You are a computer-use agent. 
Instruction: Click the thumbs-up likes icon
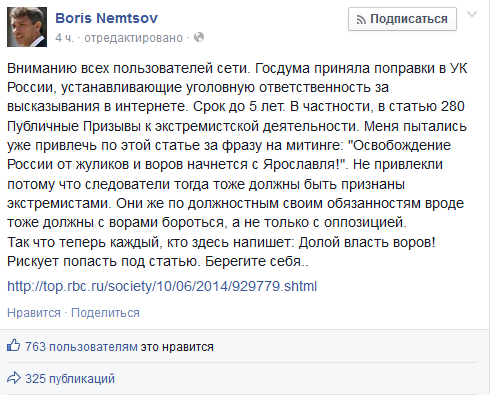(x=14, y=346)
